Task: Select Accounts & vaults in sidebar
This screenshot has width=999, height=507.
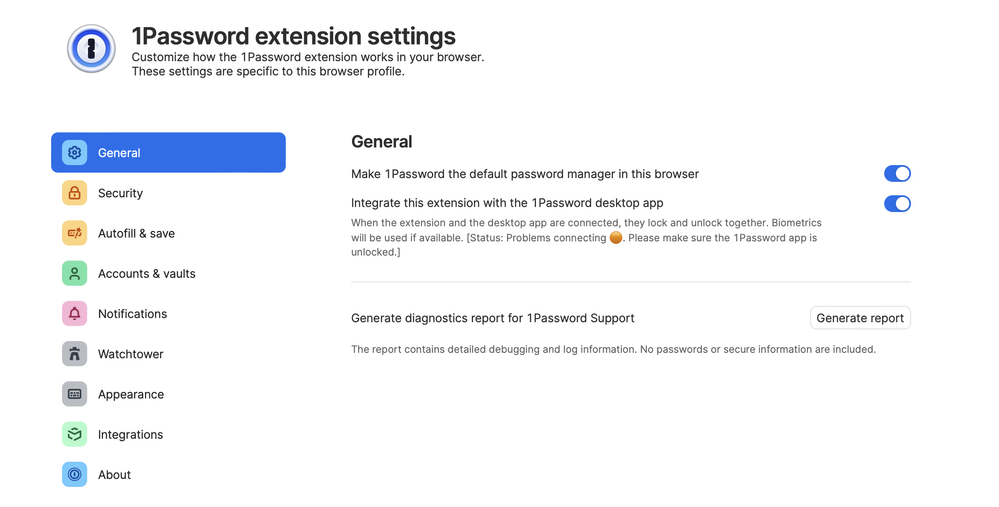Action: [x=146, y=273]
